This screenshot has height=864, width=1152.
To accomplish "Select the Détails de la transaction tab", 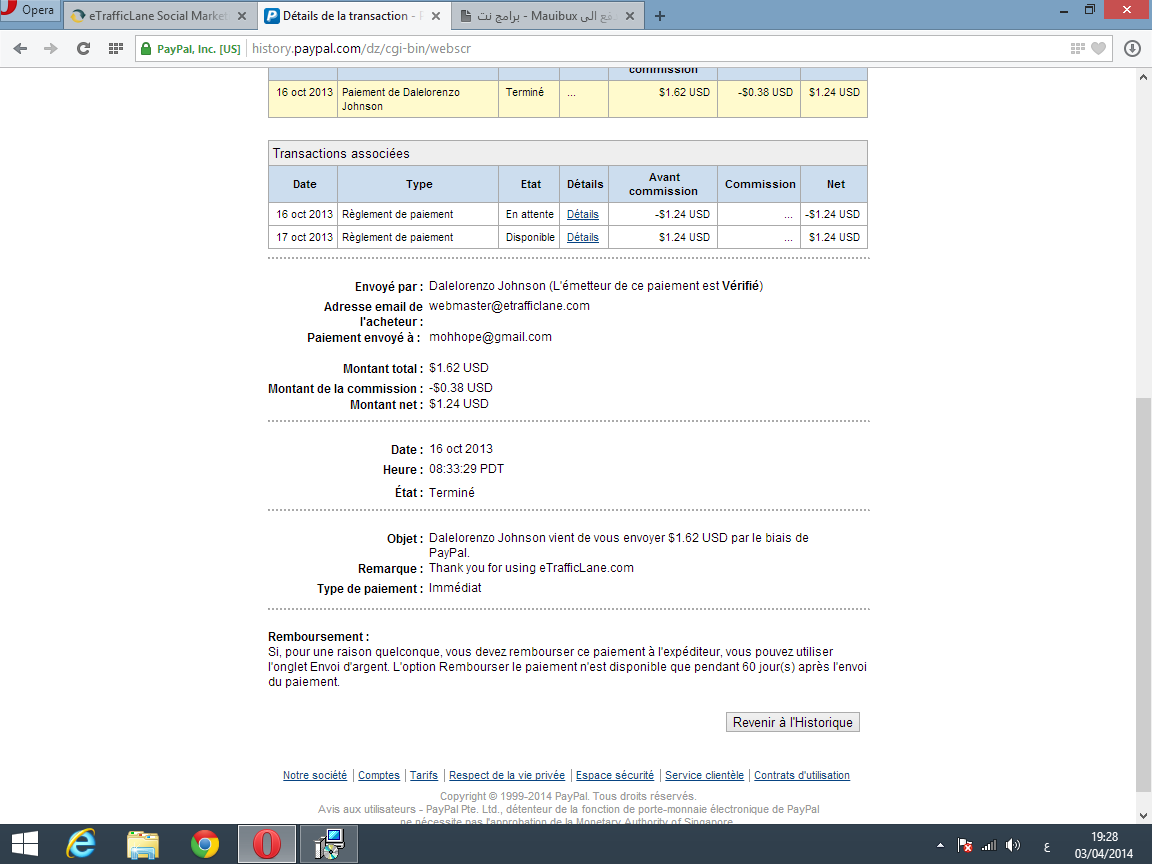I will point(354,15).
